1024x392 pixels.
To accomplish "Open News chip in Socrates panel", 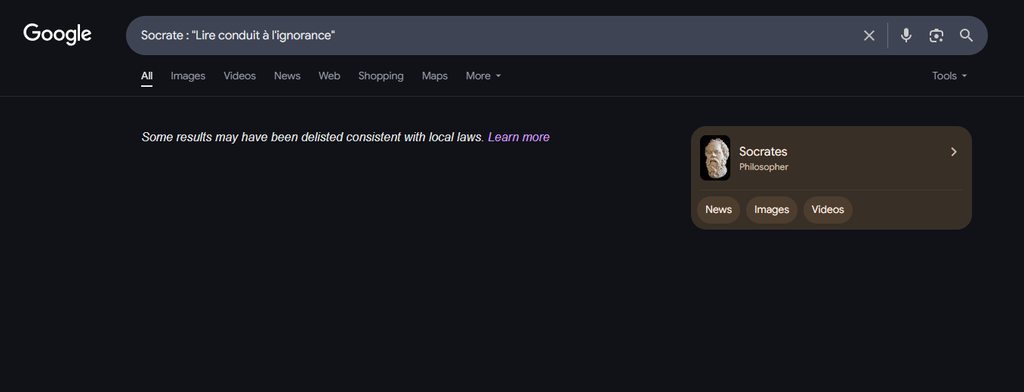I will coord(718,210).
